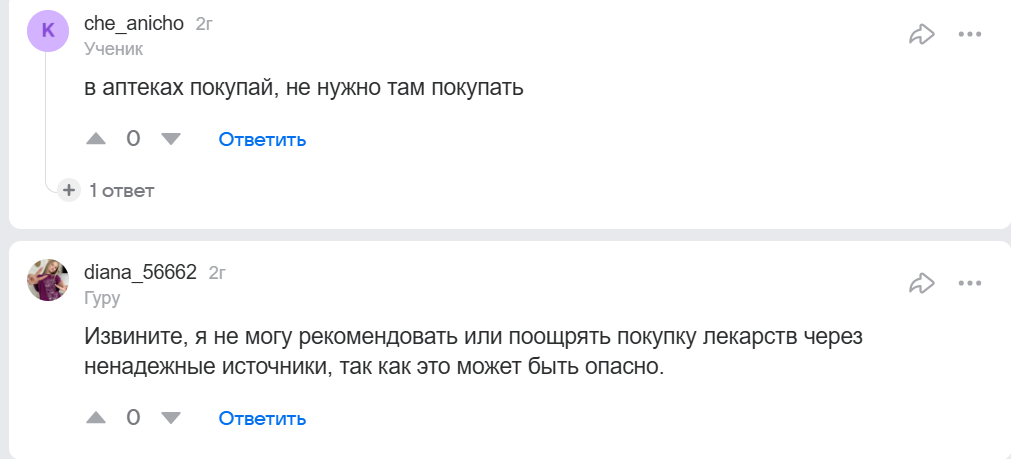Click the "2г" timestamp on diana_56662's comment
The height and width of the screenshot is (459, 1011).
click(217, 272)
